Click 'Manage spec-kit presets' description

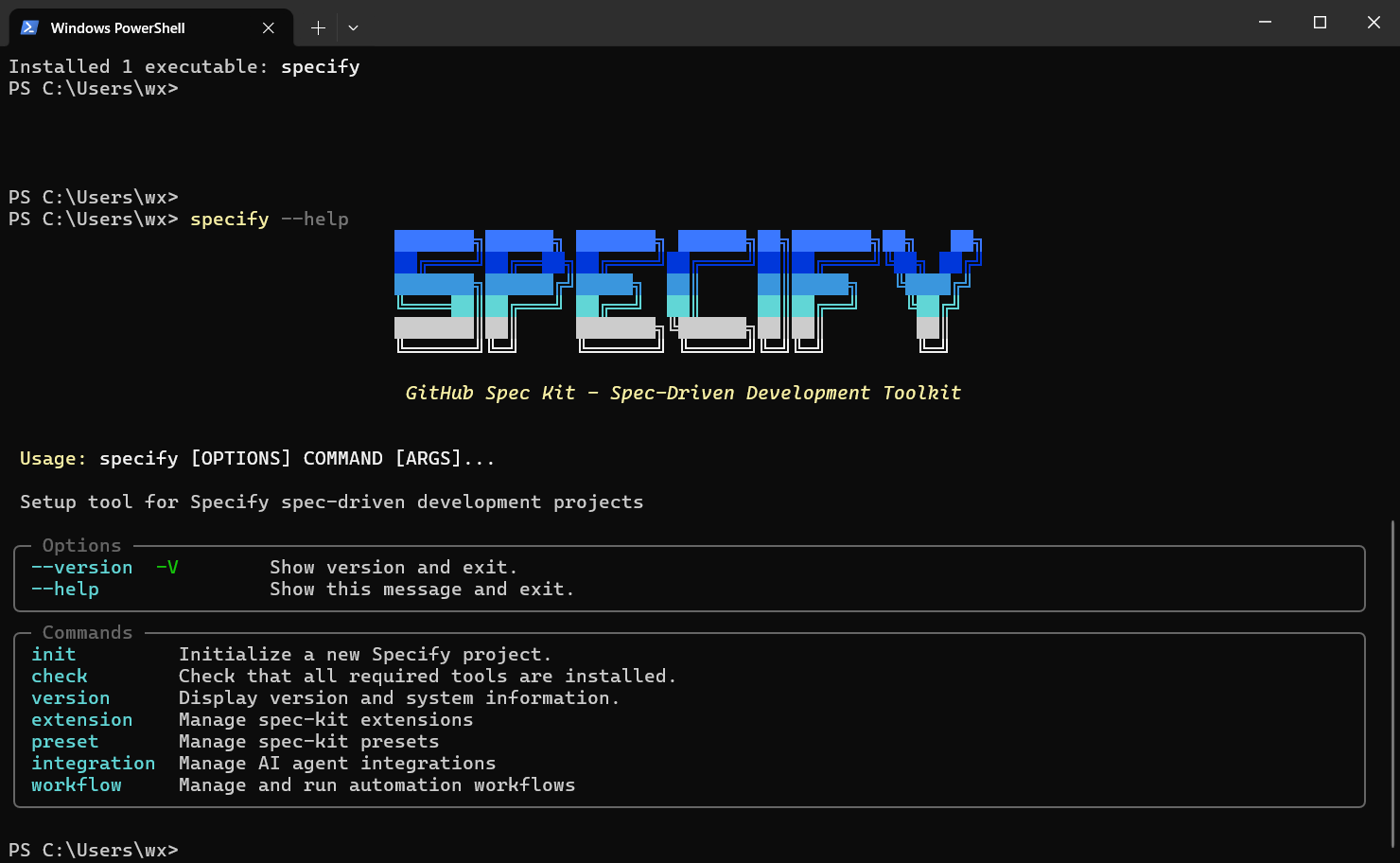click(x=308, y=741)
